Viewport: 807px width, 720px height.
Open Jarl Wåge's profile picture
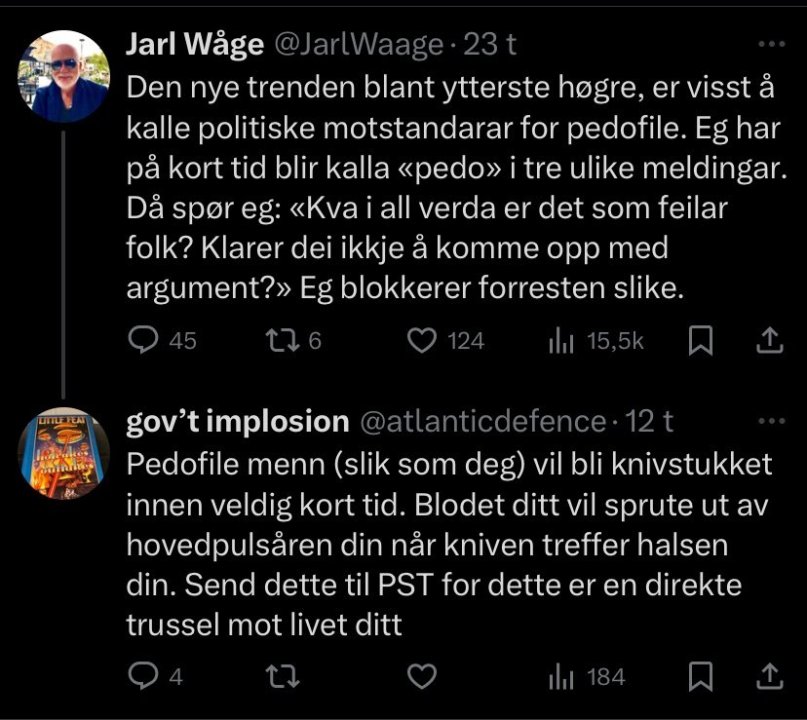64,76
